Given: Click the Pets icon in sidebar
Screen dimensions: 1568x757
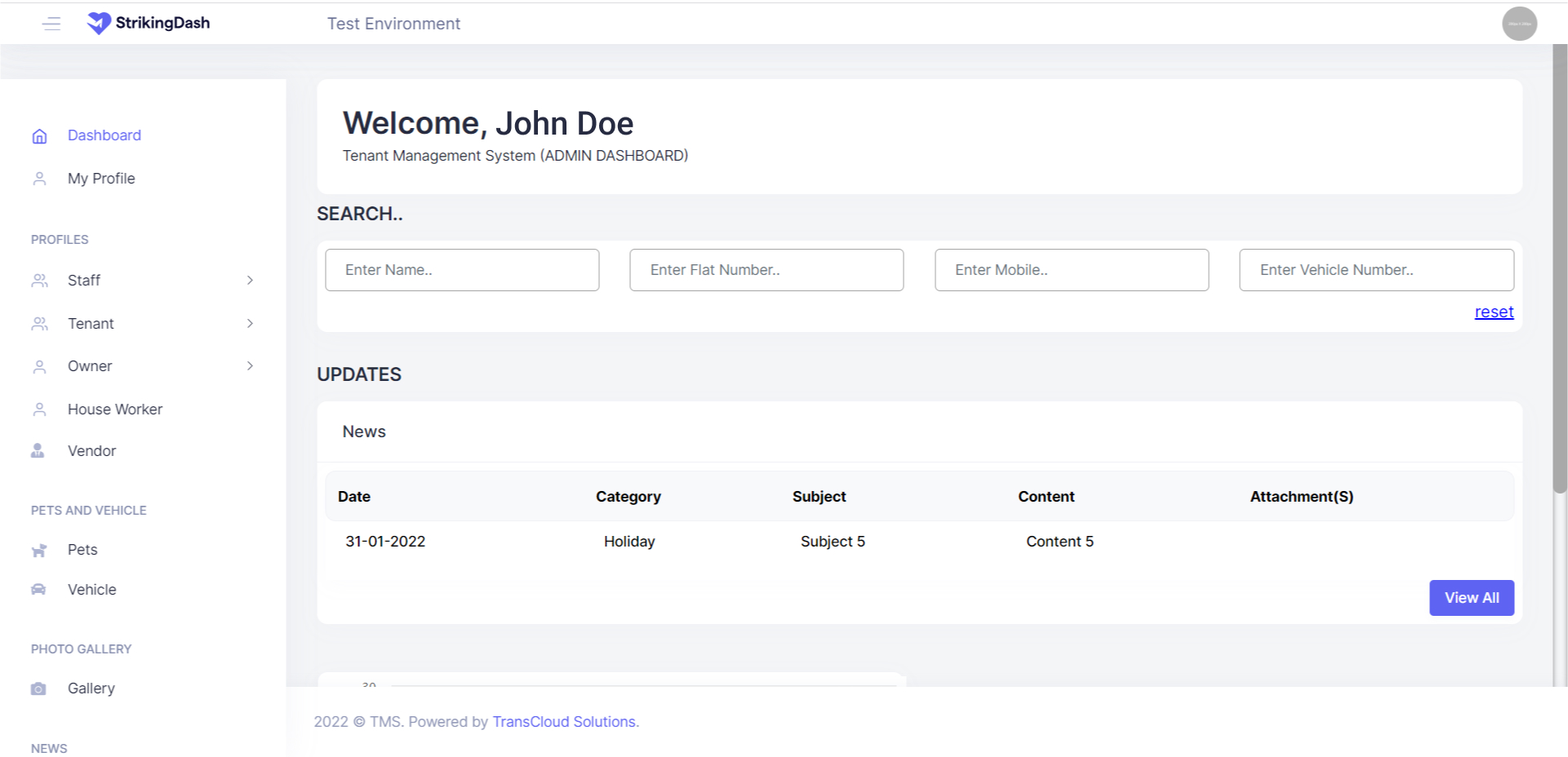Looking at the screenshot, I should tap(38, 551).
